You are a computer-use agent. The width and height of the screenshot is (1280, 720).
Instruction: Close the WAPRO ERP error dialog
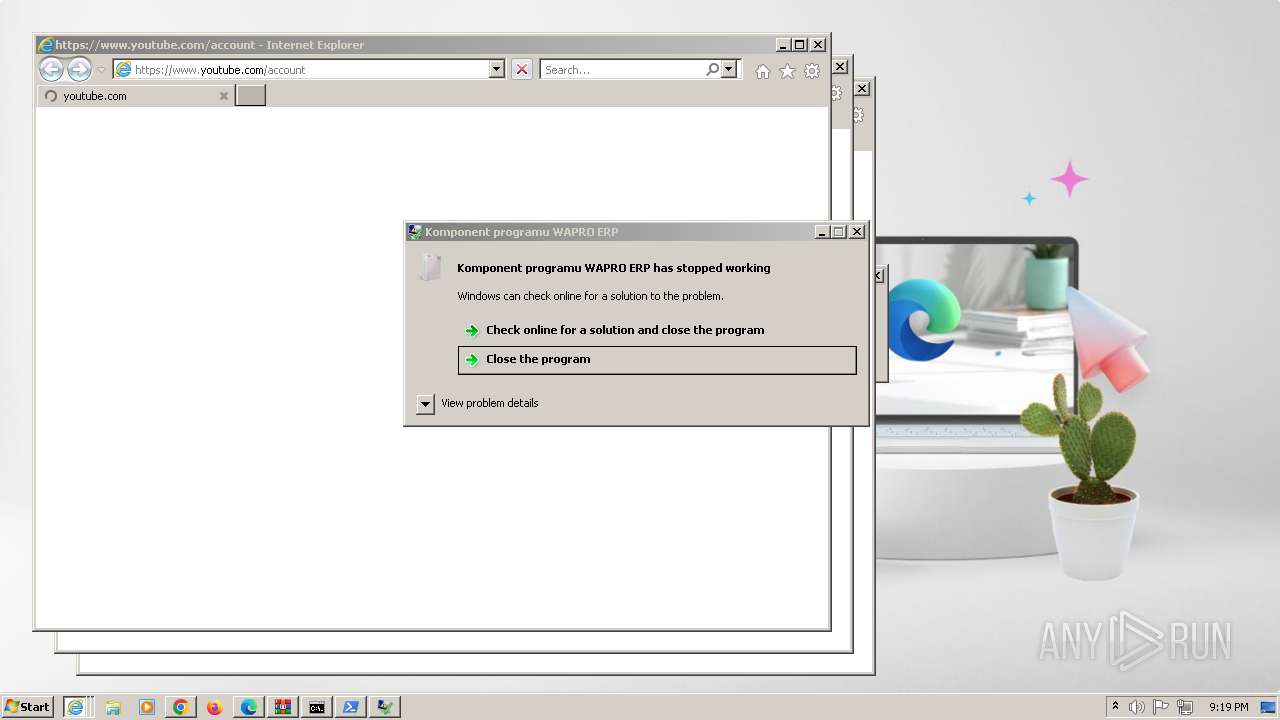coord(857,232)
